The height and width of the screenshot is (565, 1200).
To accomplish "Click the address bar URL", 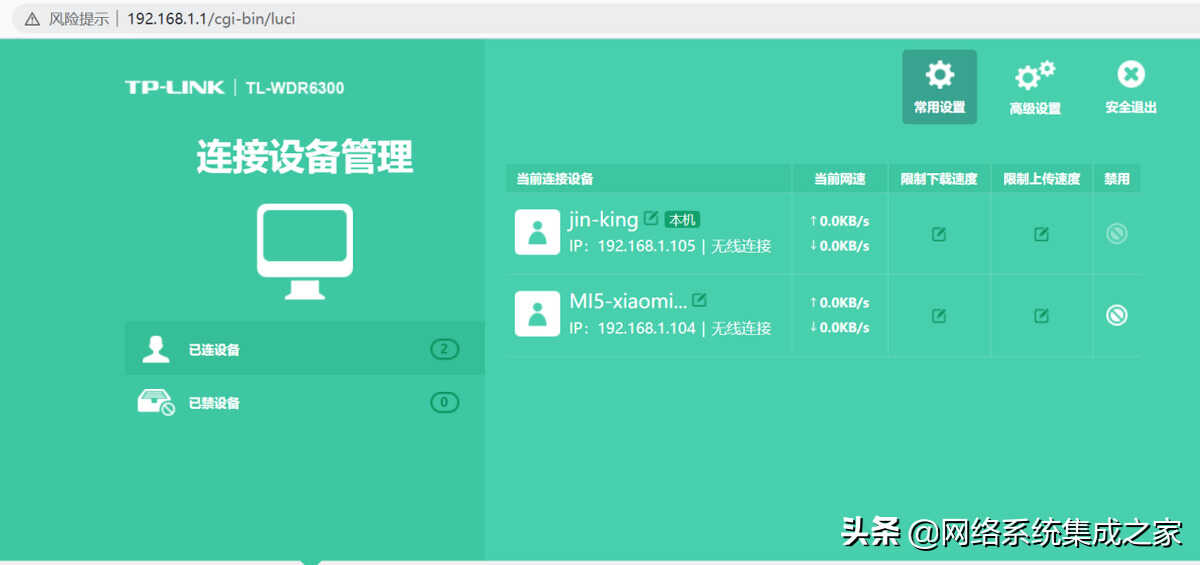I will [x=211, y=18].
